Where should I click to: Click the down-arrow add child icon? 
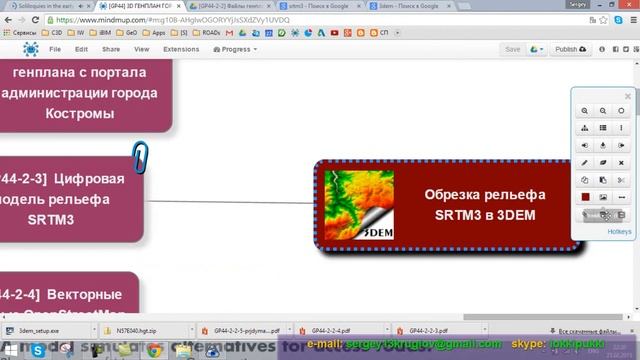pyautogui.click(x=603, y=145)
